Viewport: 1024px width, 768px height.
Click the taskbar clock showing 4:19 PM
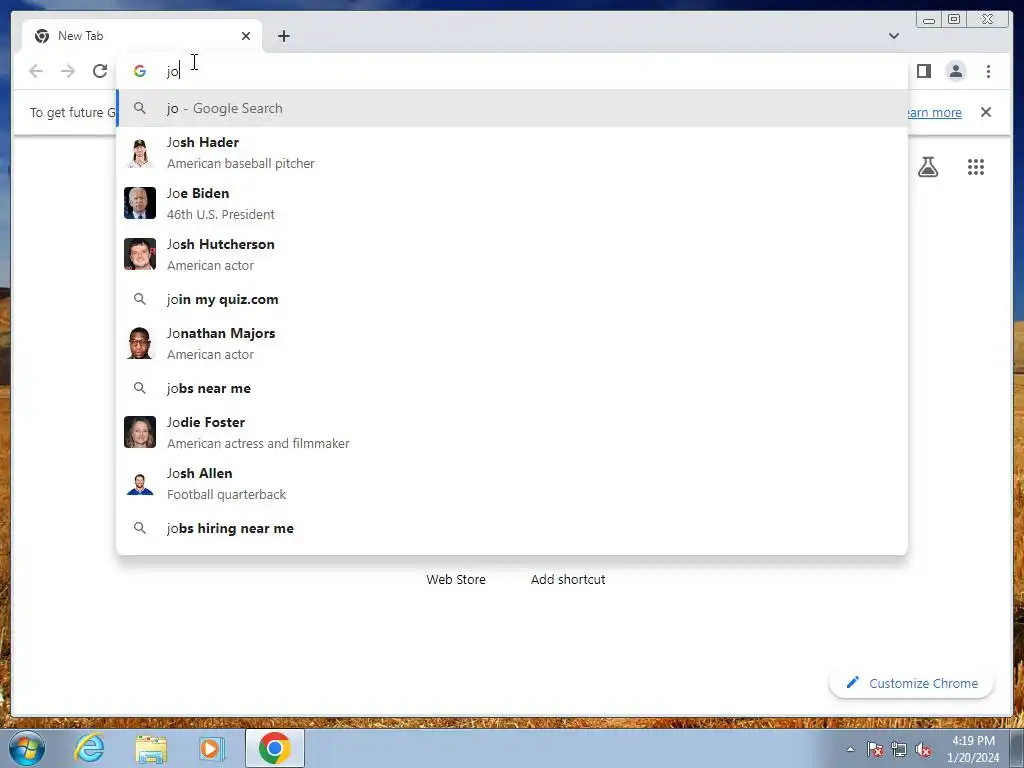973,749
